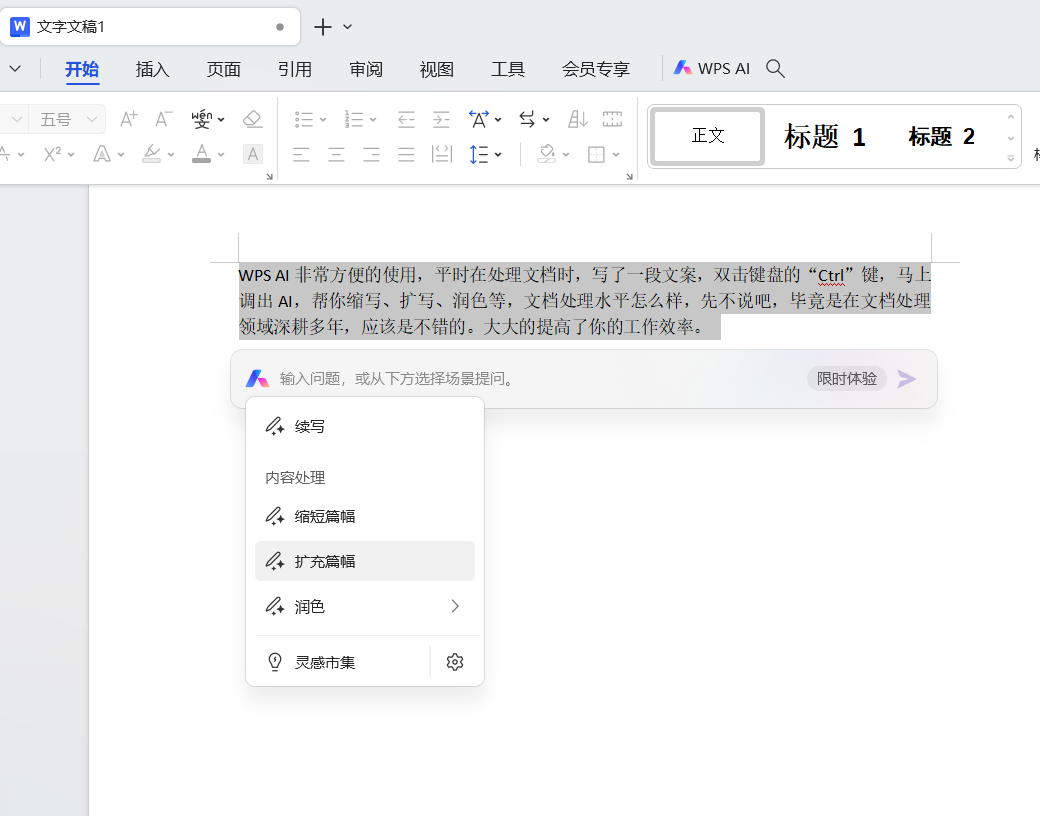Toggle justify text alignment

pos(406,154)
